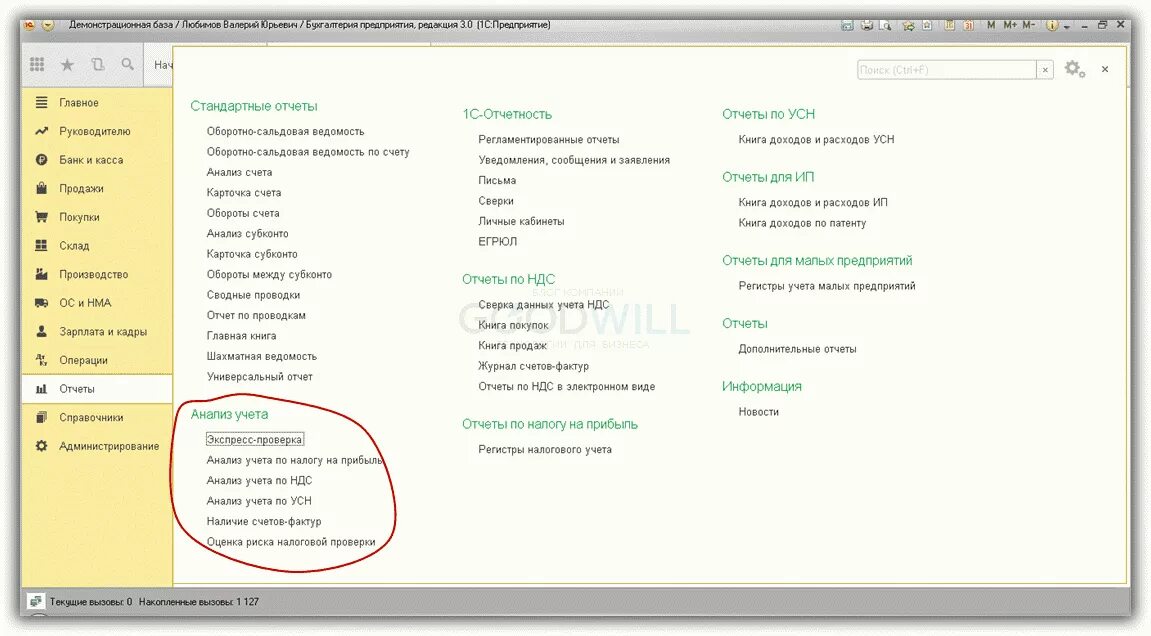This screenshot has height=636, width=1151.
Task: Open Регистры налогового учета
Action: tap(545, 449)
